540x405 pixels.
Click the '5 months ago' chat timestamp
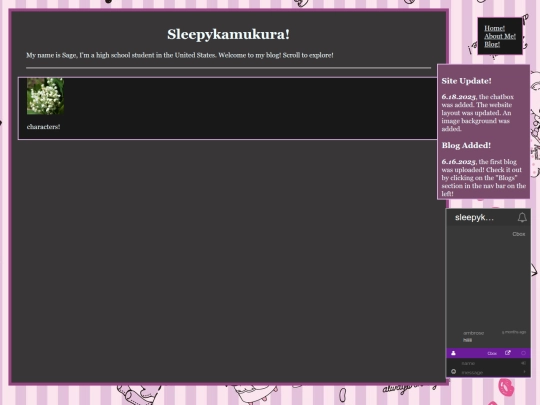click(514, 332)
